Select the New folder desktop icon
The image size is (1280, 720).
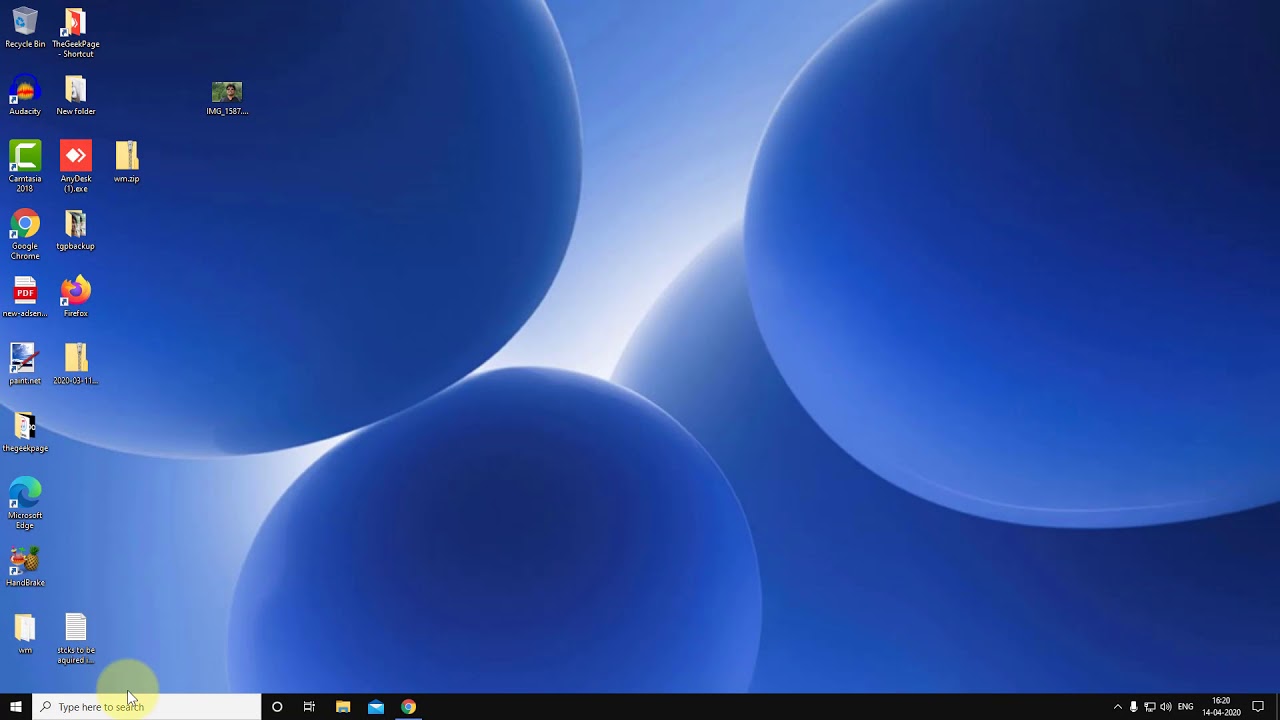[76, 96]
